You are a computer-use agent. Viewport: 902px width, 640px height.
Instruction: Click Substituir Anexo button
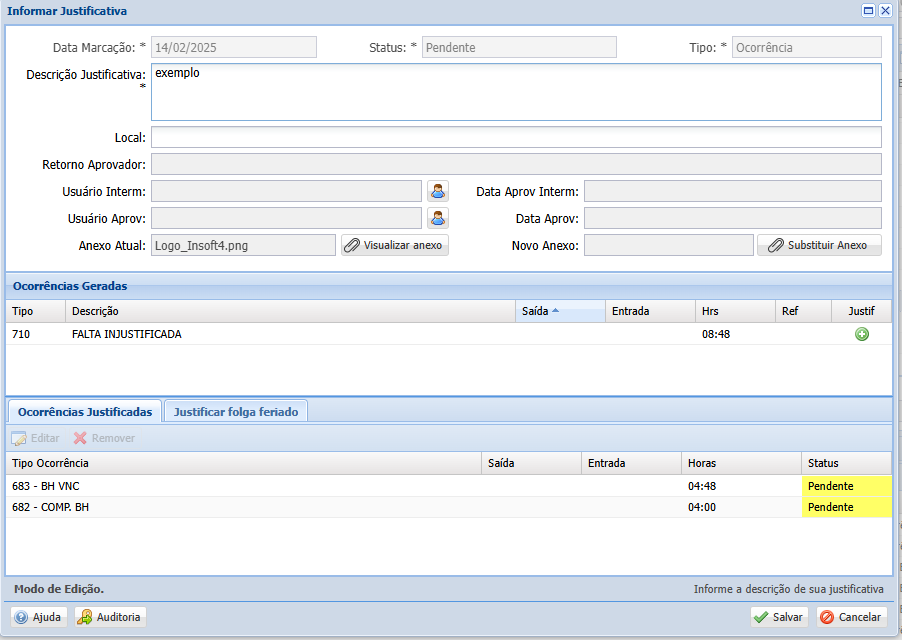coord(819,246)
